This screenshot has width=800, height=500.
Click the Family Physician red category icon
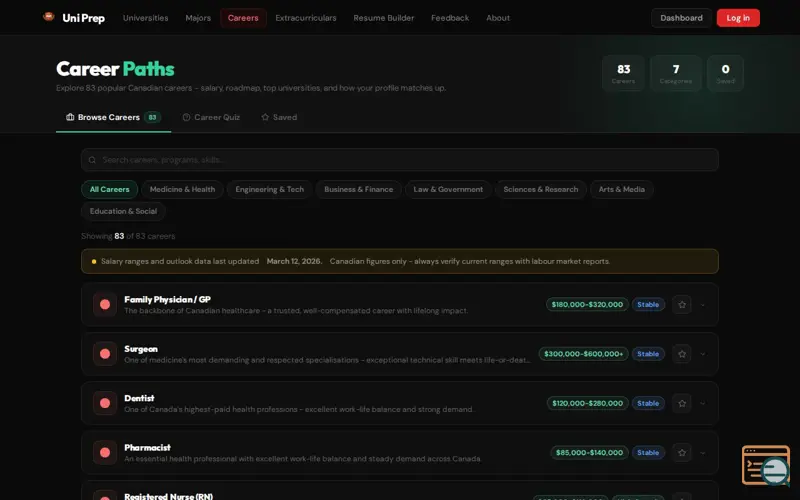pyautogui.click(x=105, y=305)
